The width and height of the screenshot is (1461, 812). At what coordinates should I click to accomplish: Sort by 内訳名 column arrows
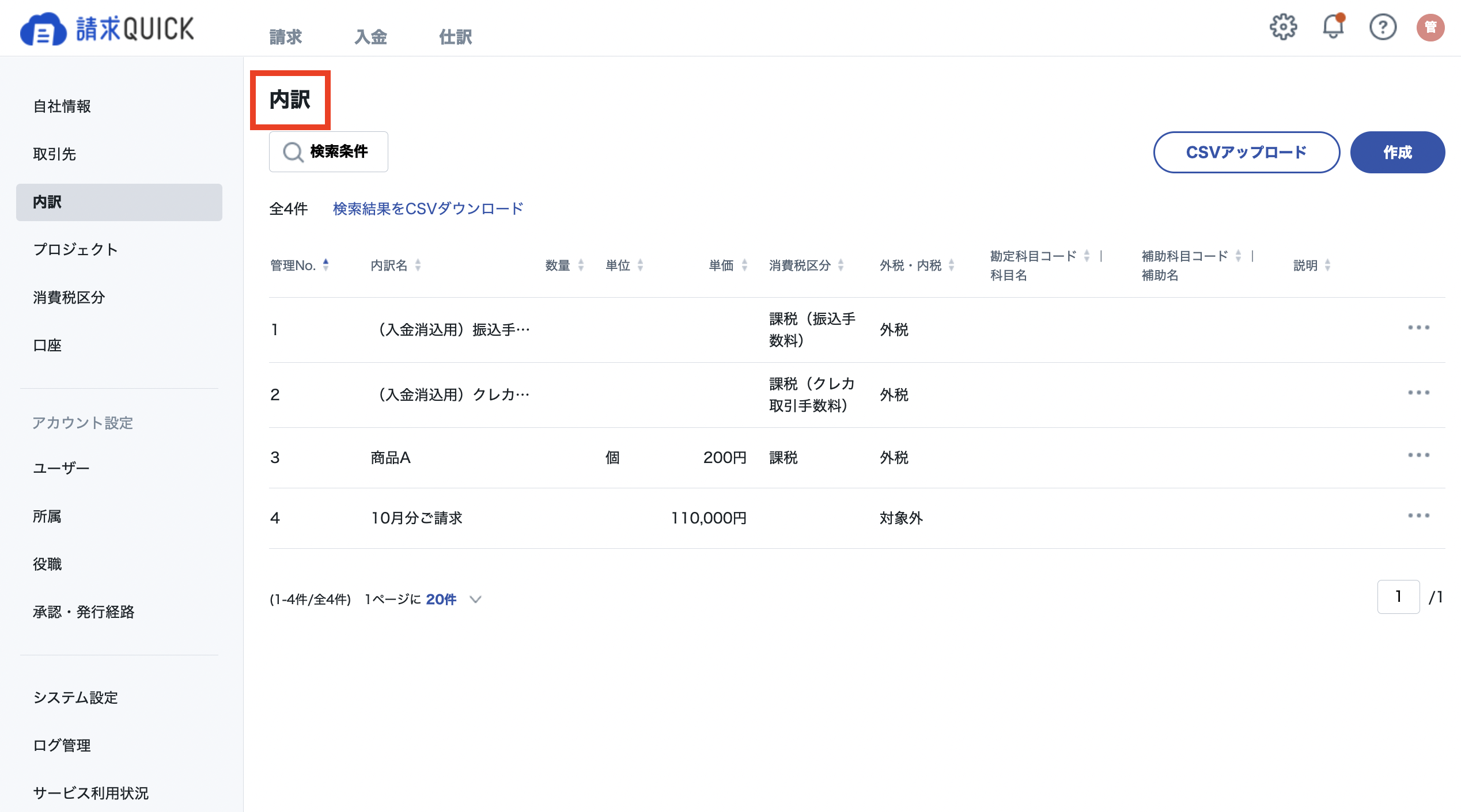click(x=418, y=265)
